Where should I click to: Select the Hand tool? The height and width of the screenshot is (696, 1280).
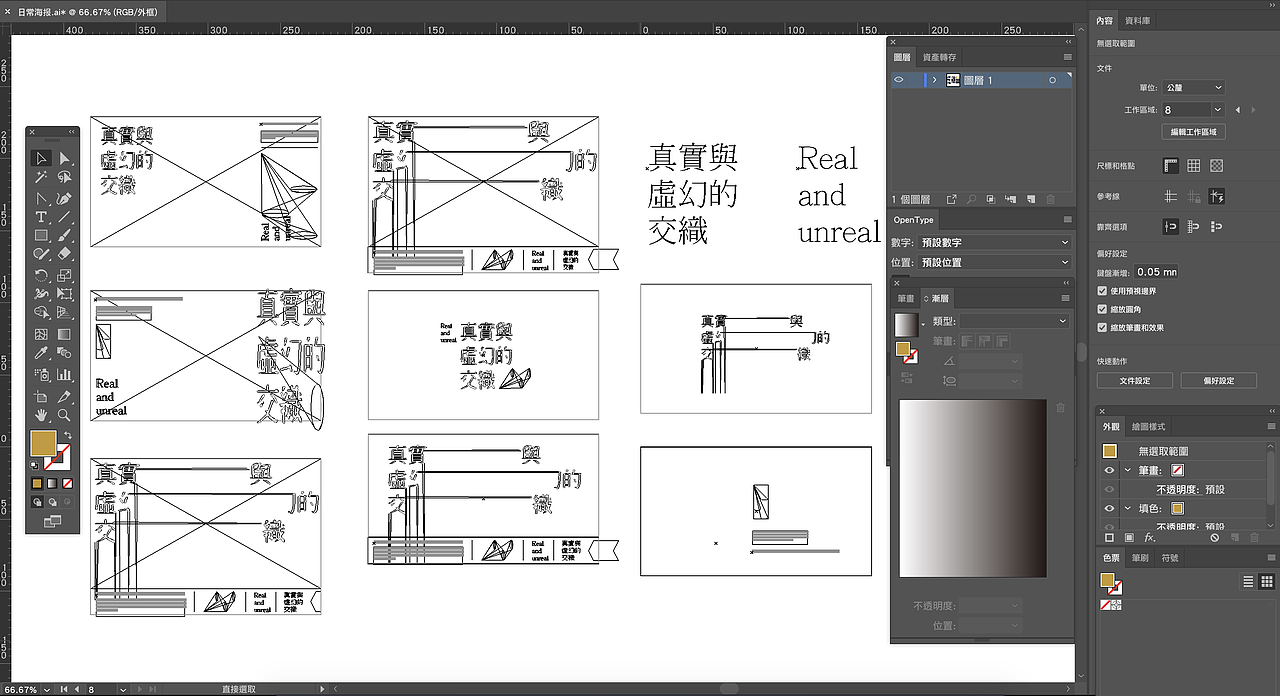[x=41, y=415]
